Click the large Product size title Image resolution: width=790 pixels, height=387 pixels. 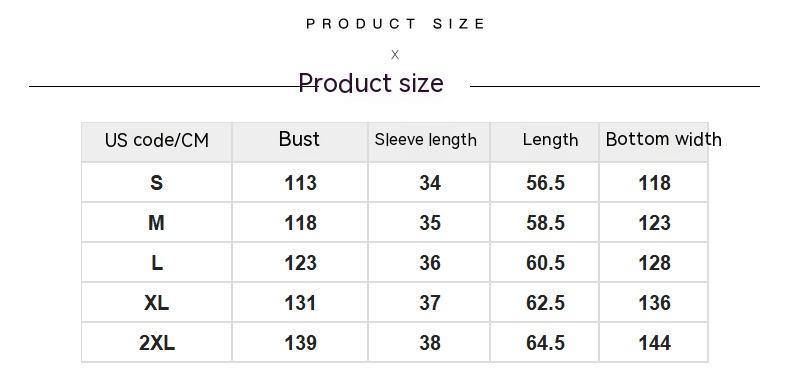pyautogui.click(x=371, y=83)
